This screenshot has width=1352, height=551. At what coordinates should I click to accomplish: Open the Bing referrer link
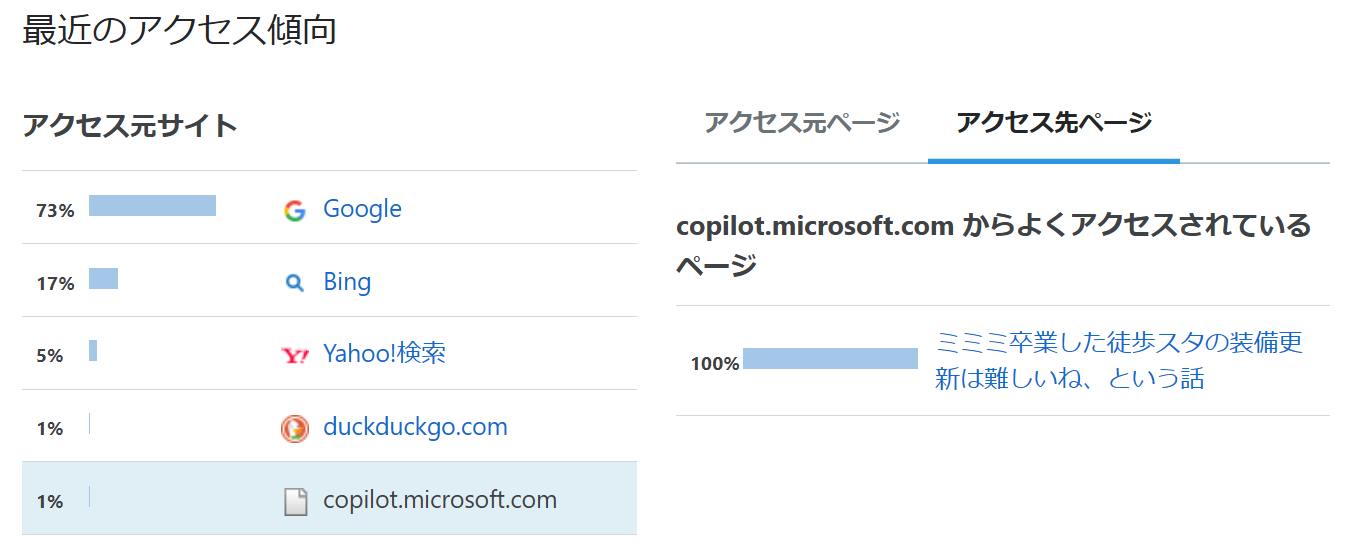coord(347,282)
